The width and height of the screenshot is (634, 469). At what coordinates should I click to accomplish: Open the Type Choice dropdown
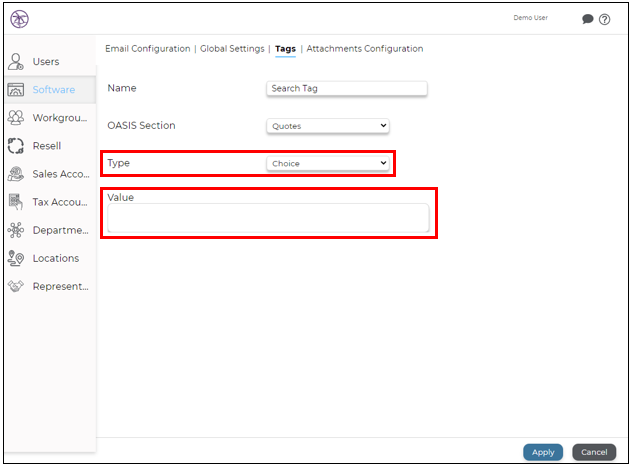pyautogui.click(x=328, y=163)
